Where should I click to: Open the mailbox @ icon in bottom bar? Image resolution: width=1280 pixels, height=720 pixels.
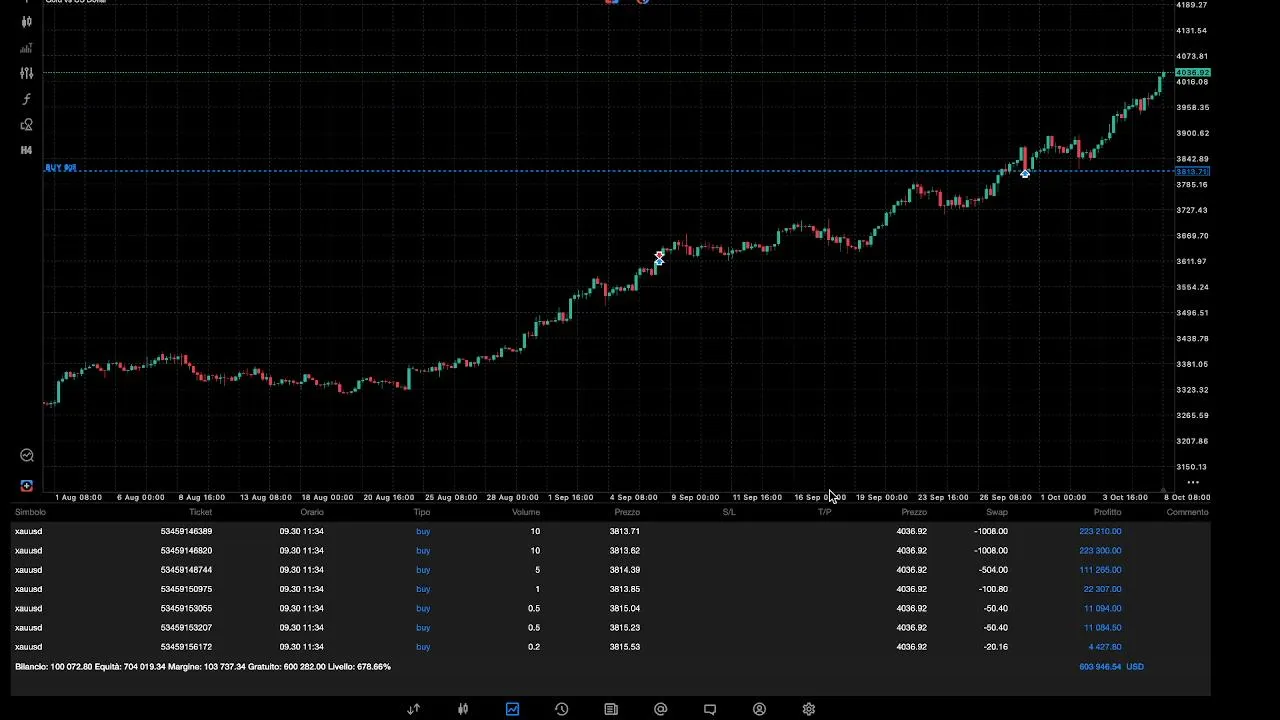(x=660, y=709)
